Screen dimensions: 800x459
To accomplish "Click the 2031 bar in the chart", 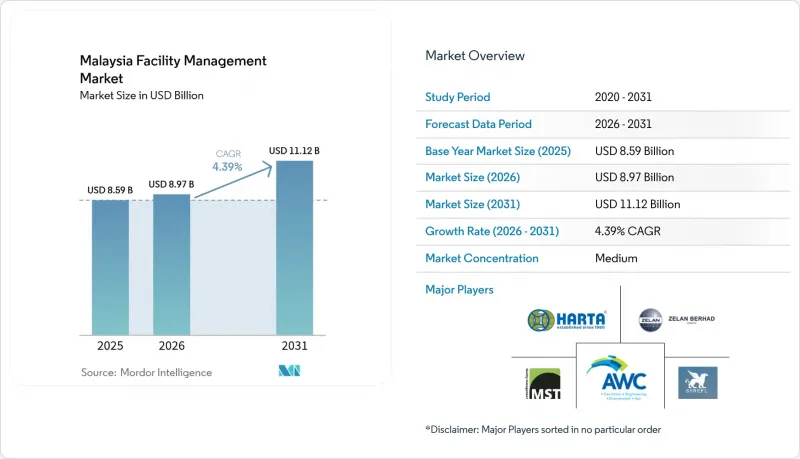I will pyautogui.click(x=294, y=248).
